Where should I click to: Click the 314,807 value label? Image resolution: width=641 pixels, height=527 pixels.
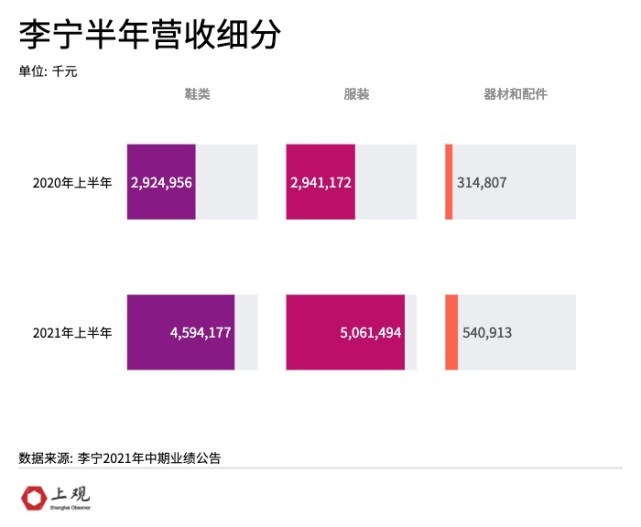(x=482, y=182)
